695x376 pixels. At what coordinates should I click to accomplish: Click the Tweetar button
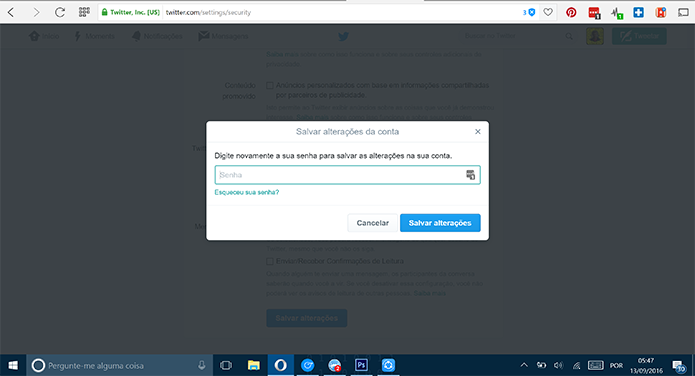click(639, 36)
